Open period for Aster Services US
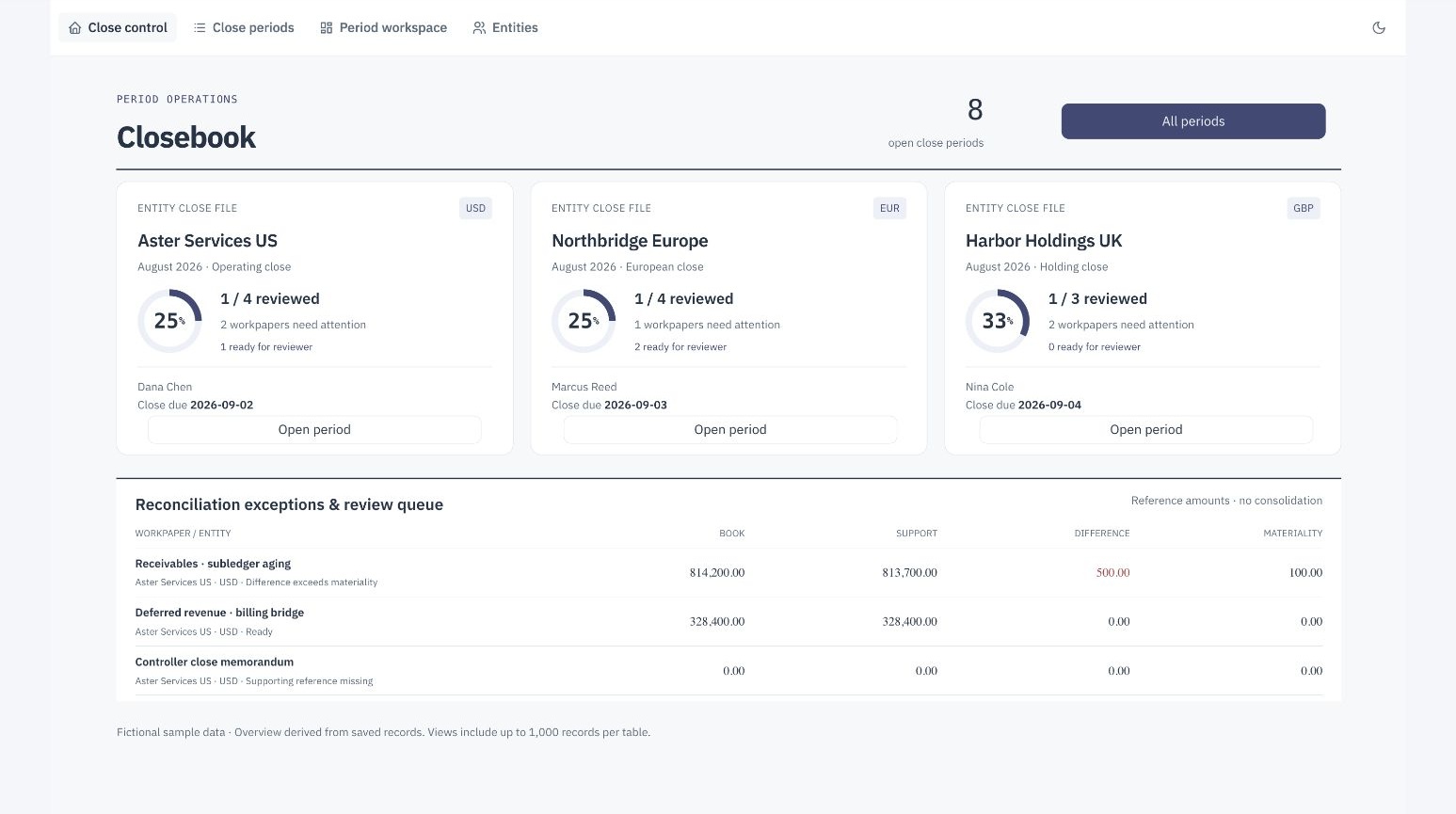Screen dimensions: 1456x814 pyautogui.click(x=314, y=429)
